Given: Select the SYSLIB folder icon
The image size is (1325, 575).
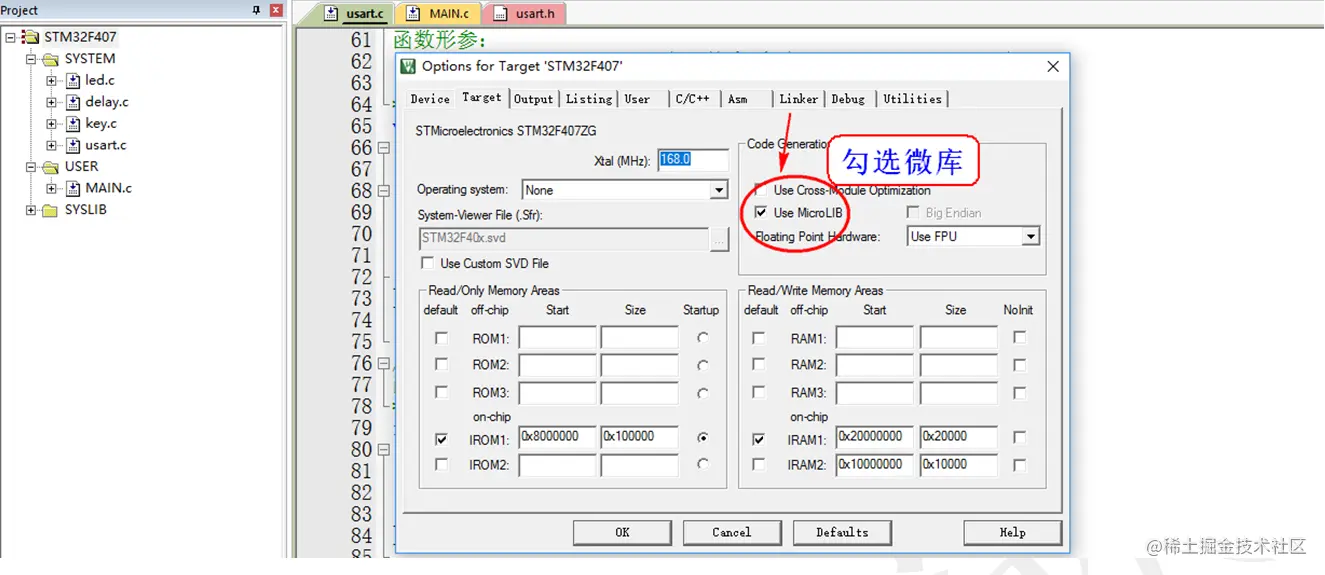Looking at the screenshot, I should tap(50, 210).
